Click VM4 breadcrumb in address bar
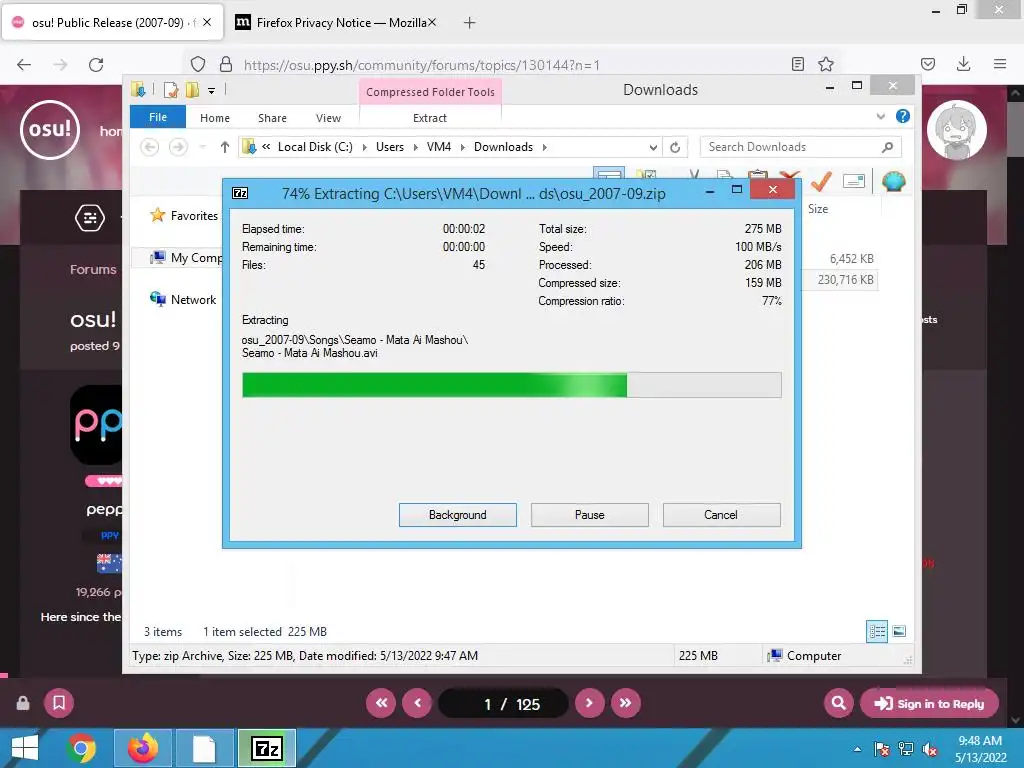 tap(439, 147)
